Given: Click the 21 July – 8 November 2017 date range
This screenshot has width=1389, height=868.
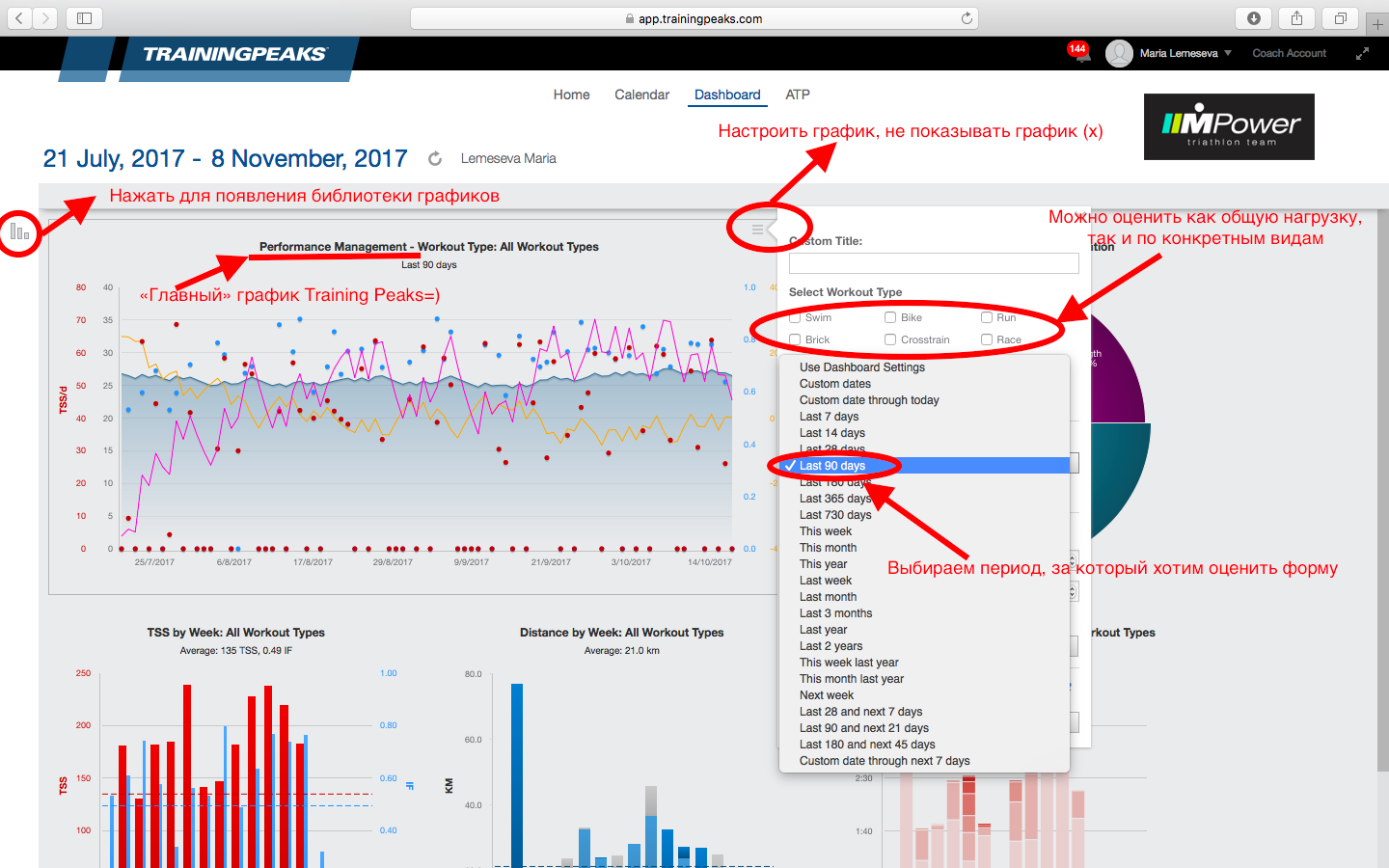Looking at the screenshot, I should 225,158.
